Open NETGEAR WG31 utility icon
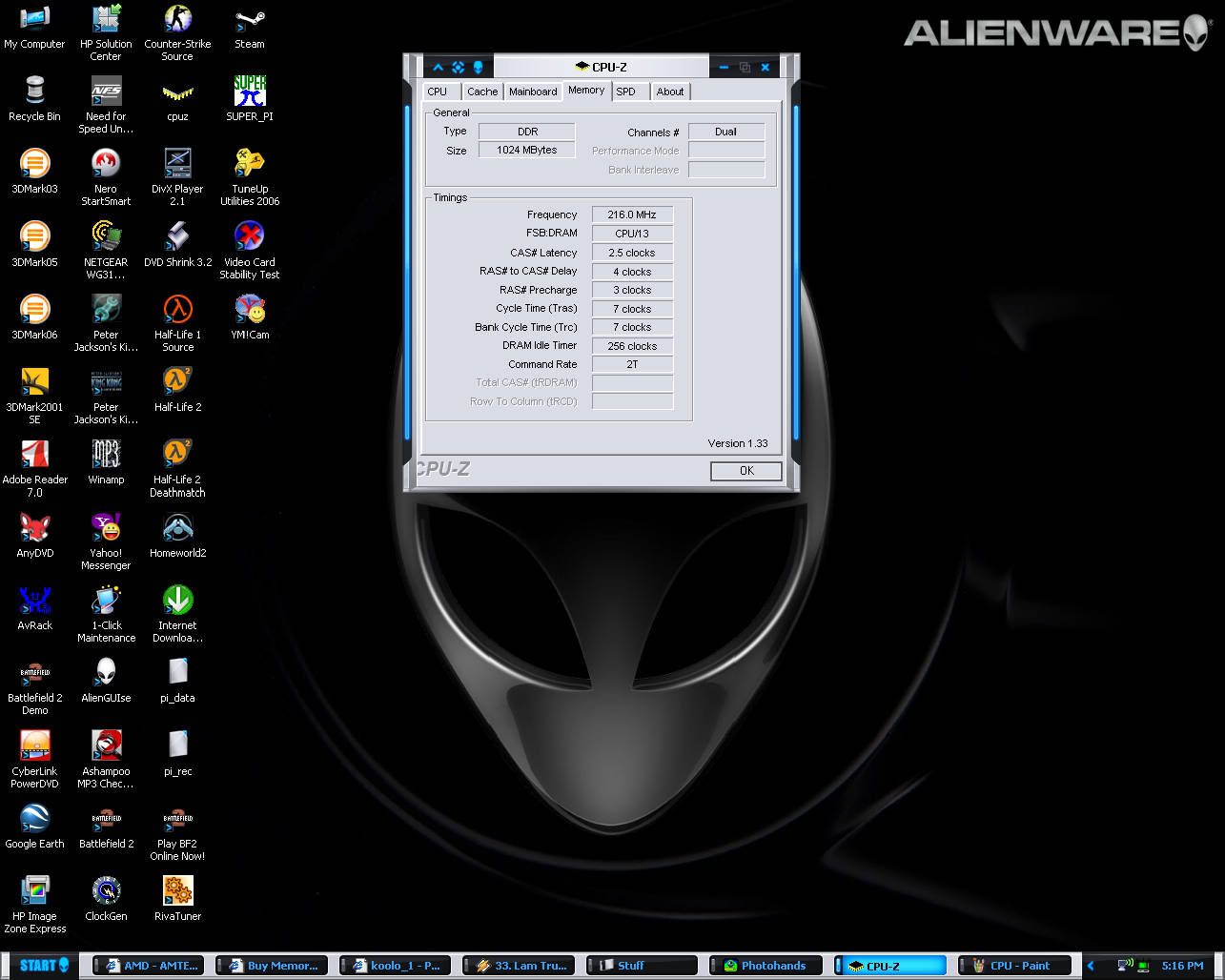Viewport: 1225px width, 980px height. pyautogui.click(x=106, y=251)
